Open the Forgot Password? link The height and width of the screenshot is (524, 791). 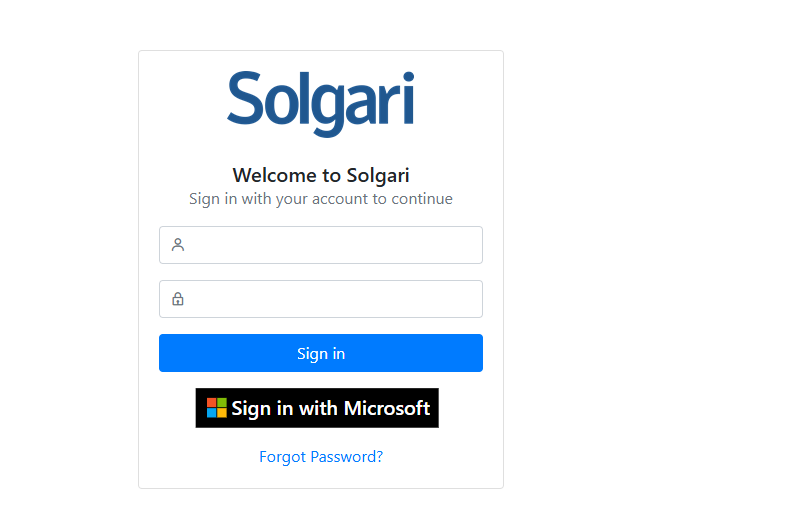coord(321,457)
